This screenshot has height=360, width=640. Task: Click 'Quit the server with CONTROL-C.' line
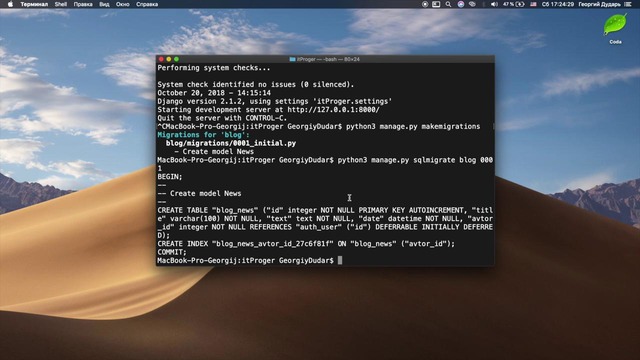click(222, 118)
